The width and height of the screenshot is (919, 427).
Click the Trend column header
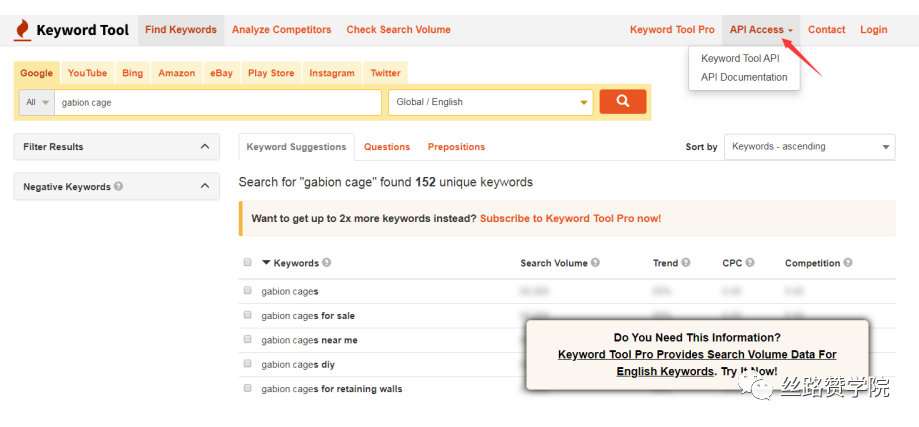(665, 263)
